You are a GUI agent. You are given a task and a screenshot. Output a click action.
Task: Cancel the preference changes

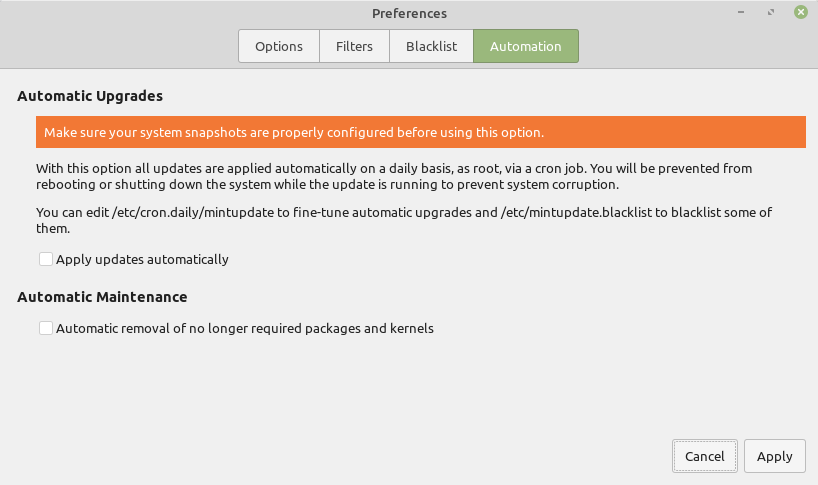(x=705, y=456)
